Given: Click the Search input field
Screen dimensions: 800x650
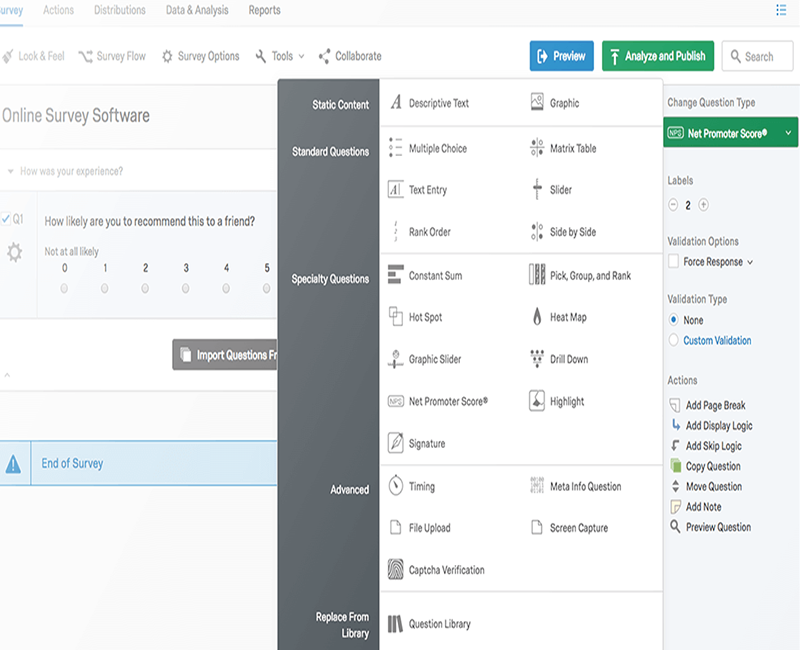Looking at the screenshot, I should [758, 56].
